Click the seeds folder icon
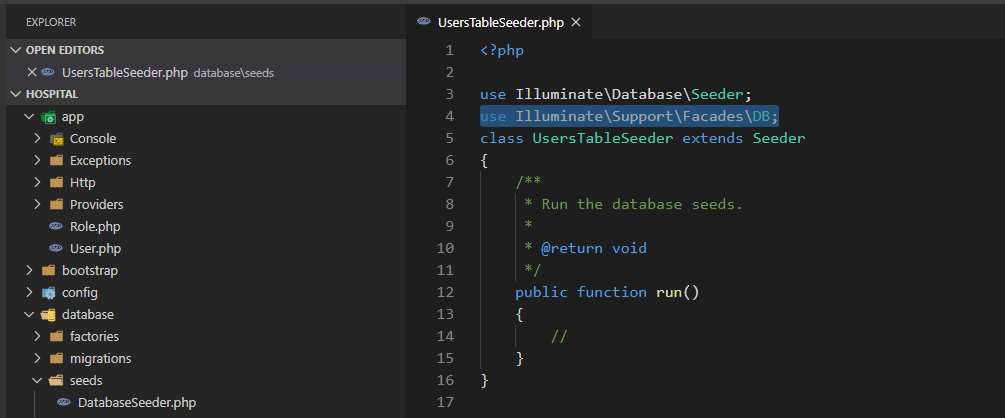1005x418 pixels. tap(56, 381)
